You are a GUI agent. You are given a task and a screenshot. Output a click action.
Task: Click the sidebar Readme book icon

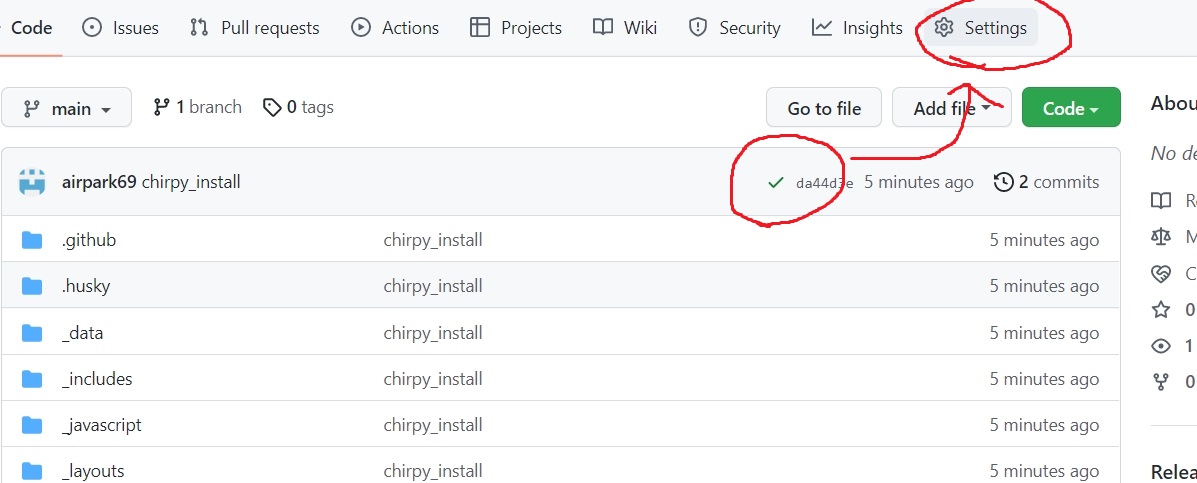point(1161,201)
